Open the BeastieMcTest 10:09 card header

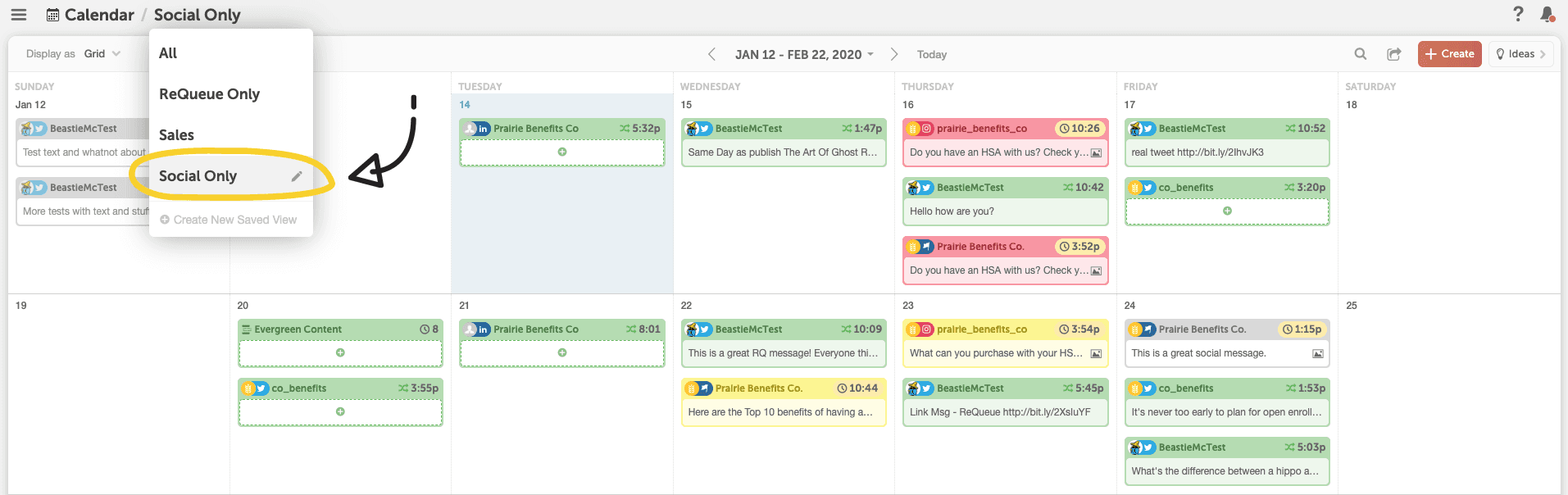click(784, 329)
